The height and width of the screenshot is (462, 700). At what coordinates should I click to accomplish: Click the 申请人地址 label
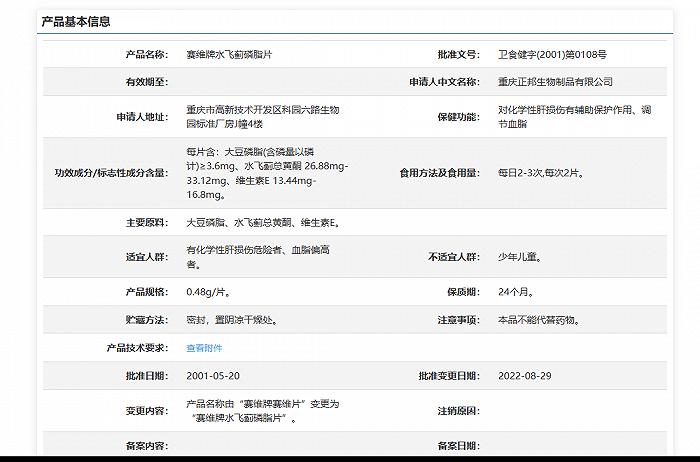pyautogui.click(x=142, y=117)
